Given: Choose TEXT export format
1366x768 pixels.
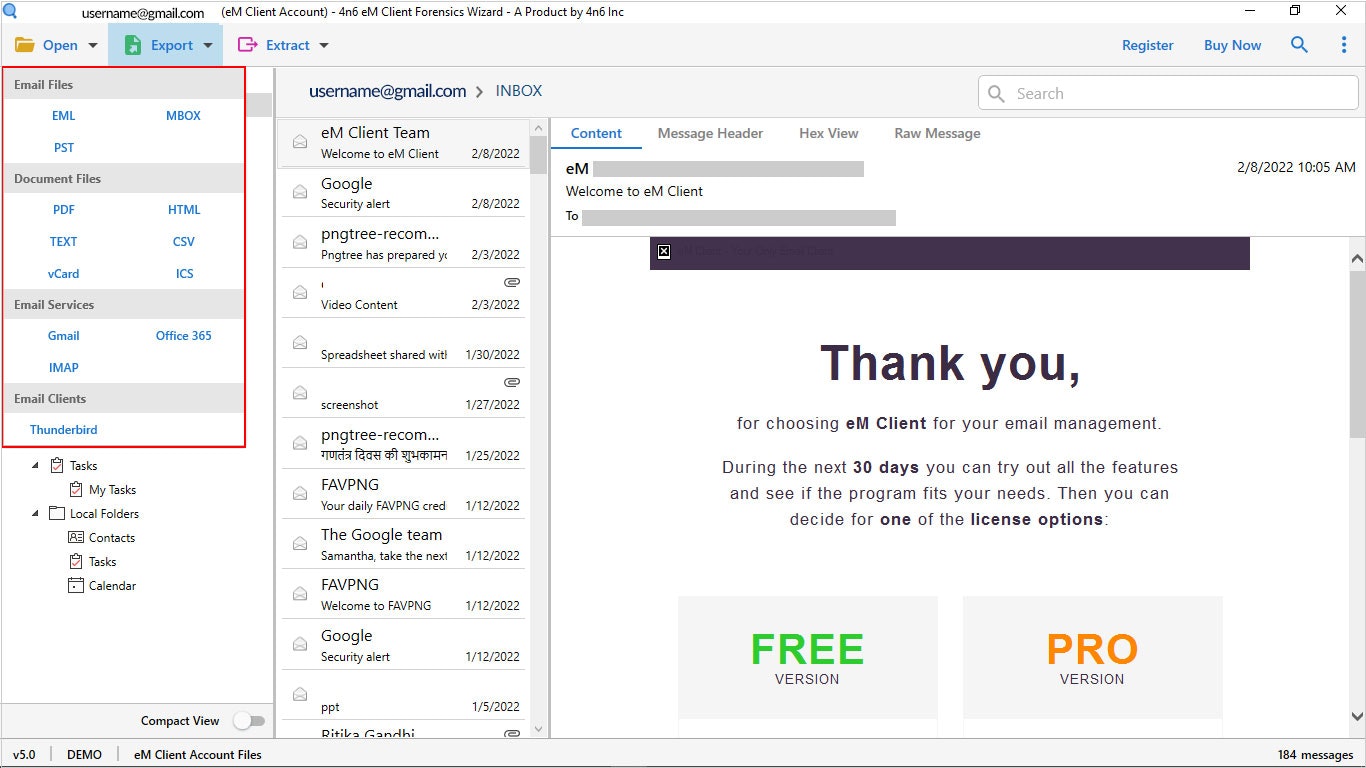Looking at the screenshot, I should 64,242.
